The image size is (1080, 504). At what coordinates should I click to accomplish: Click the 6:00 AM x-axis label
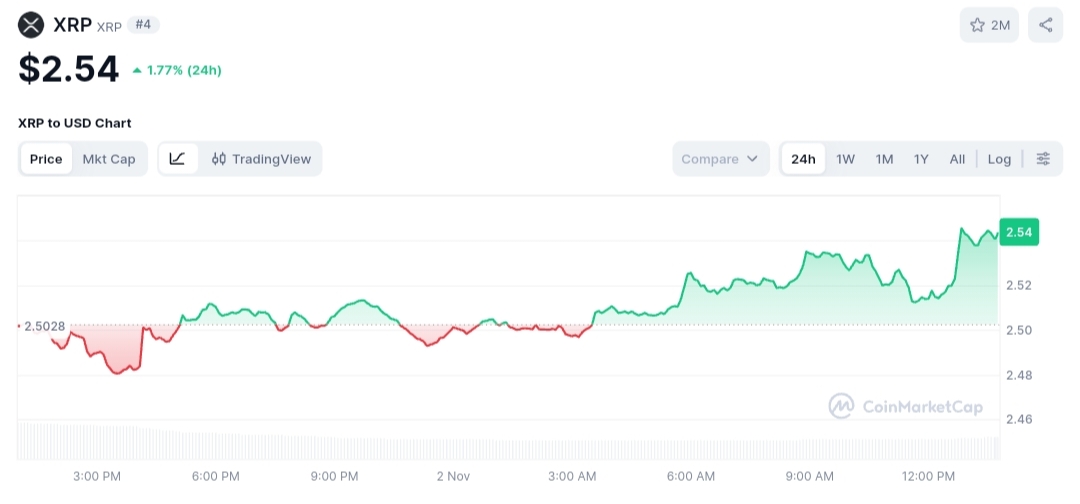point(691,476)
